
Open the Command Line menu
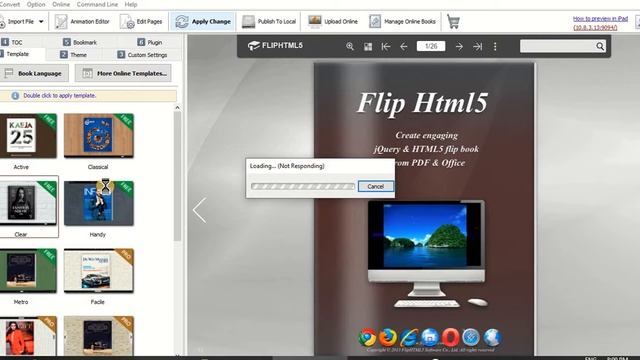click(97, 4)
